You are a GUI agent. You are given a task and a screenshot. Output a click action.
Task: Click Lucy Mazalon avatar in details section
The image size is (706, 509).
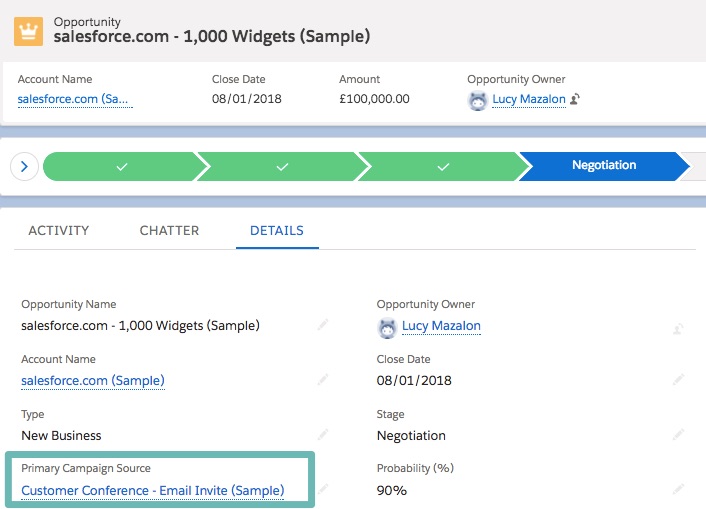387,328
